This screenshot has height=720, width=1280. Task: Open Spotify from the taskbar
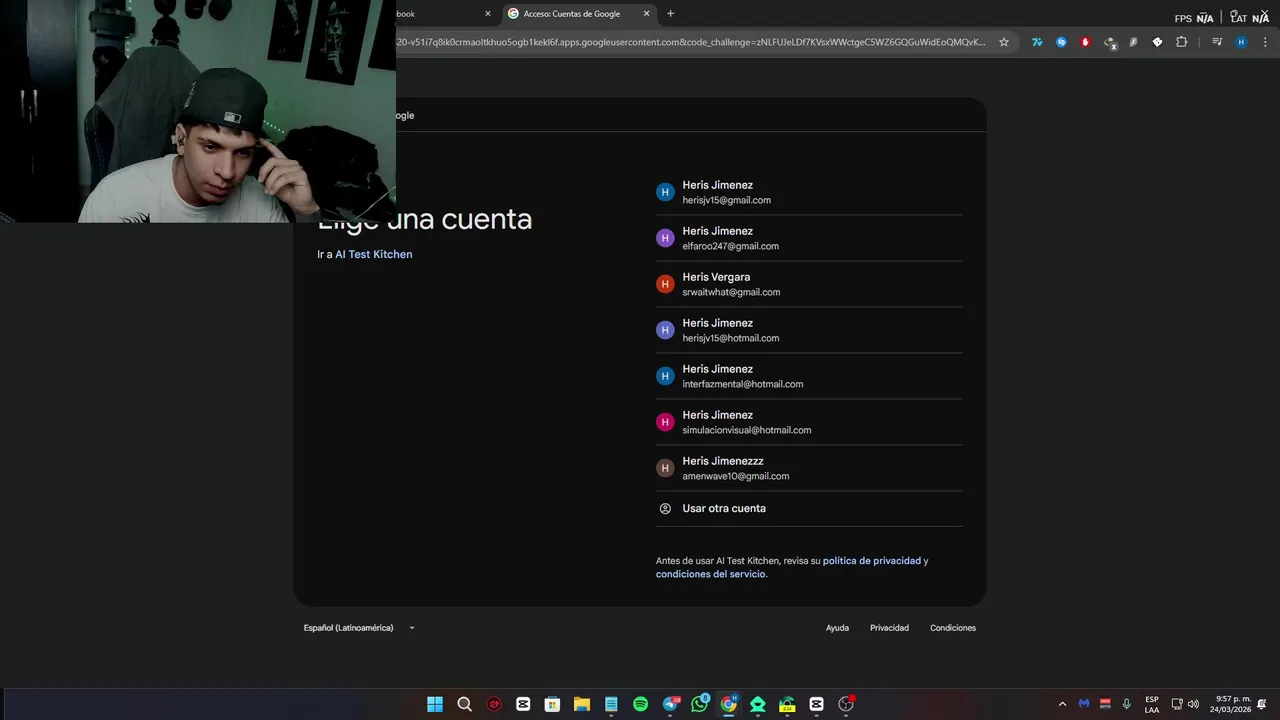(x=640, y=704)
